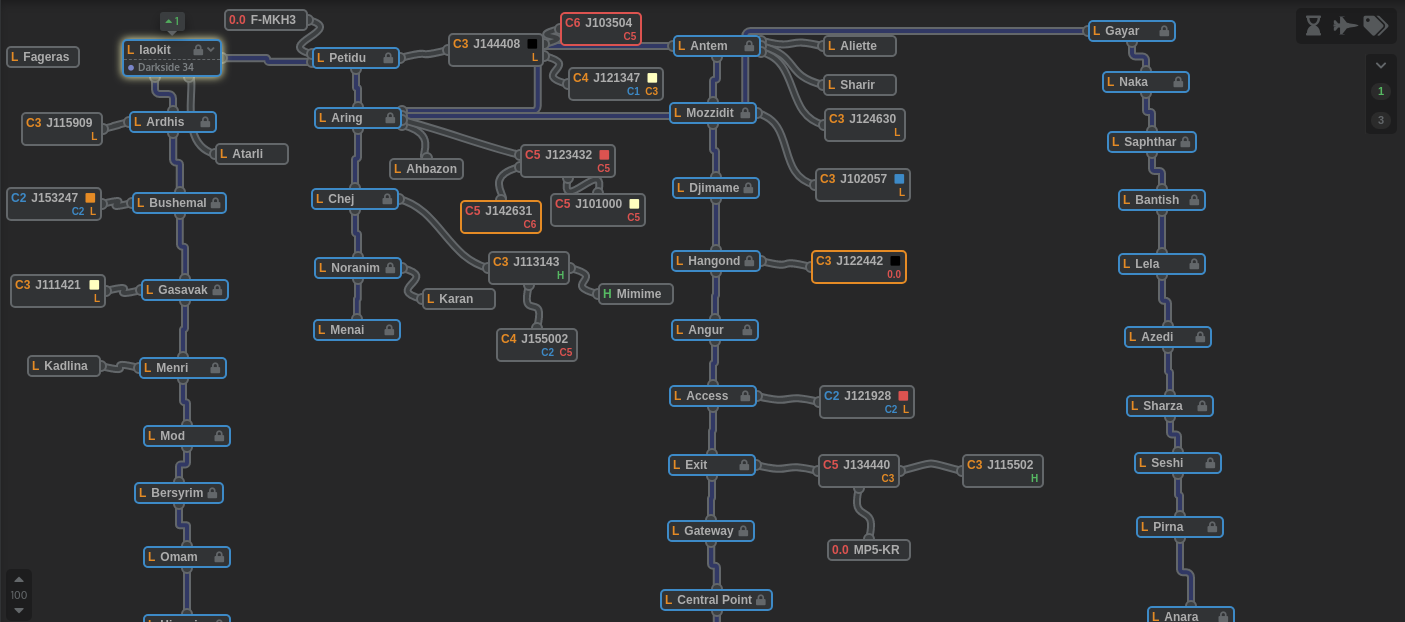Viewport: 1405px width, 622px height.
Task: Toggle the lock on Mozzidit system
Action: [745, 113]
